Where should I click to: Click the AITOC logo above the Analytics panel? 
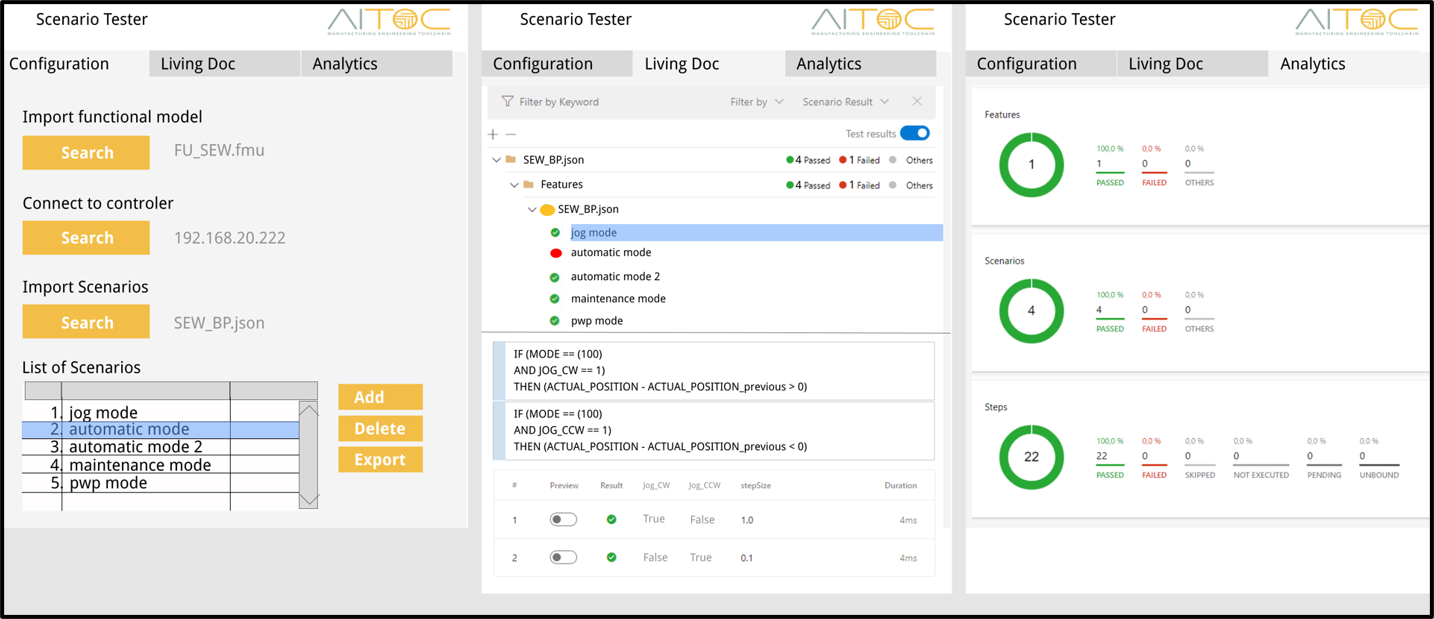[x=1357, y=22]
